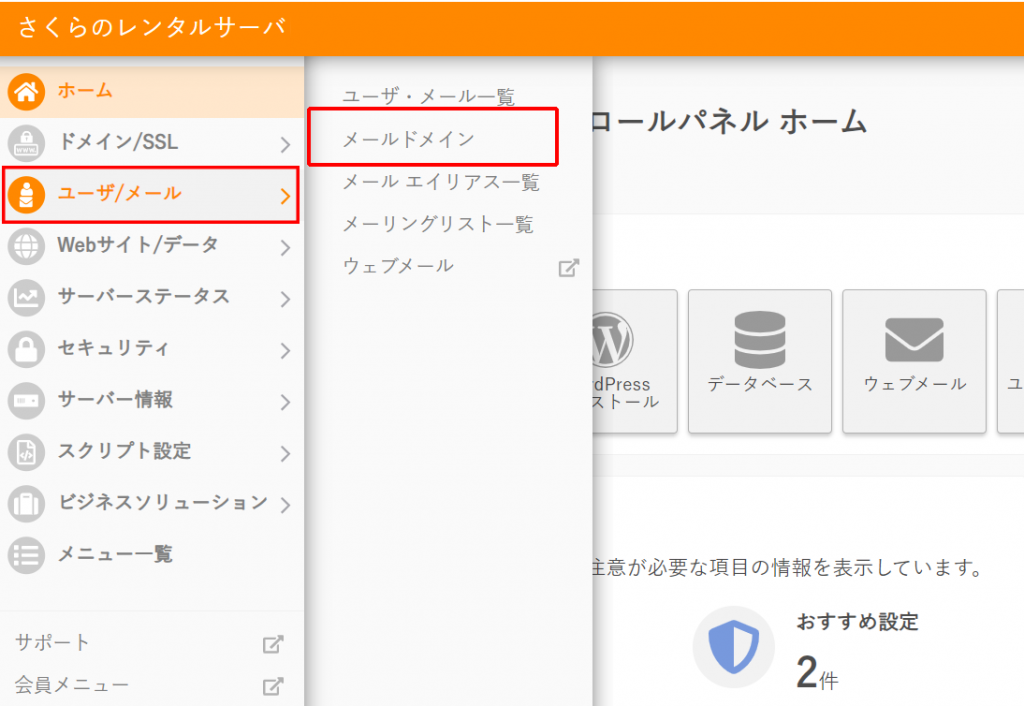Choose メール エイリアス一覧 from submenu

(x=440, y=182)
